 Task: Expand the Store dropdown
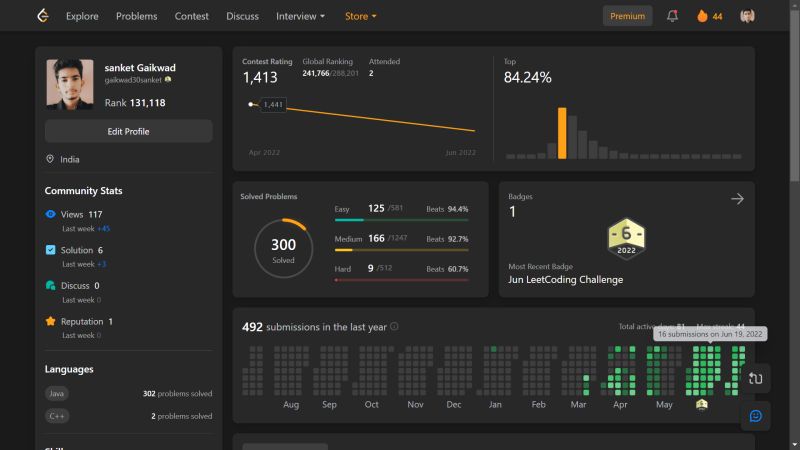point(360,16)
